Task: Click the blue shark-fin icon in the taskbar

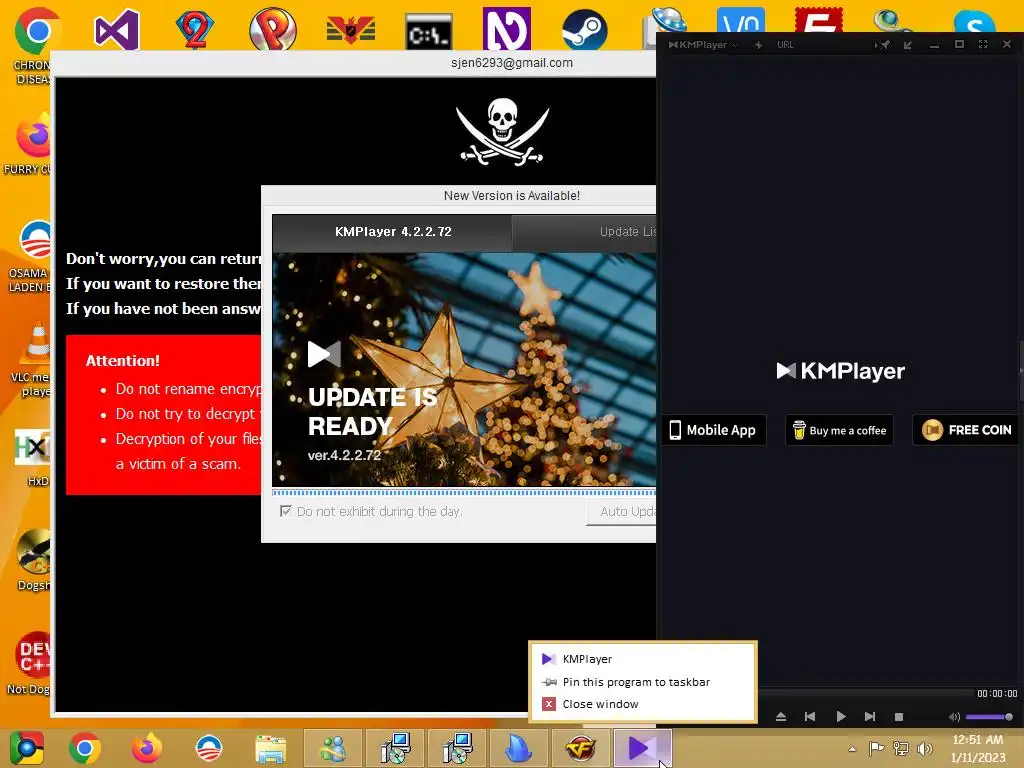Action: click(519, 748)
